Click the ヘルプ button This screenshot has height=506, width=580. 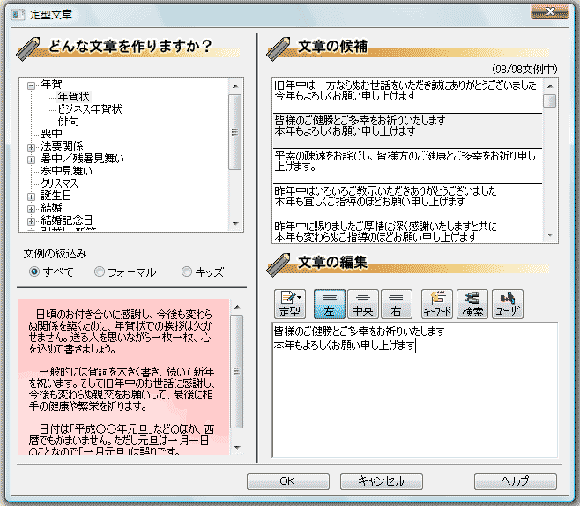[515, 481]
